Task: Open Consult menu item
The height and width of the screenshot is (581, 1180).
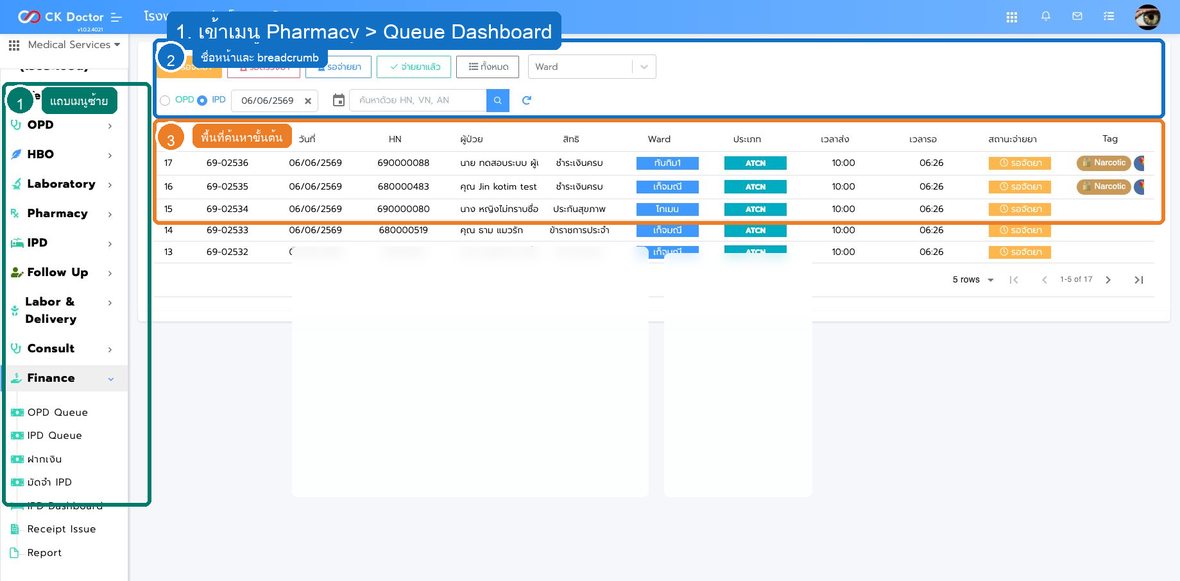Action: tap(50, 348)
